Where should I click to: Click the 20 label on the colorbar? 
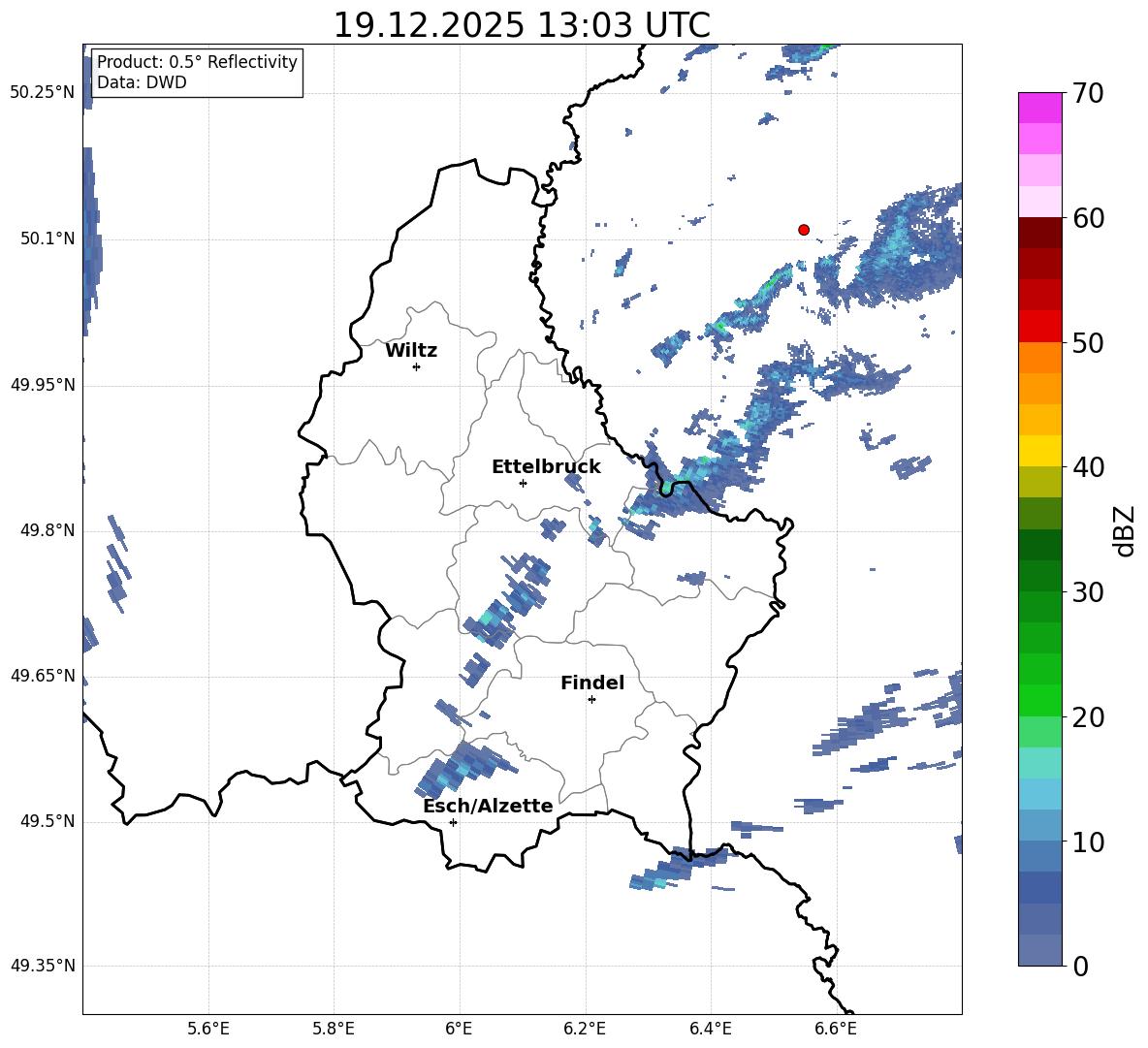tap(1088, 717)
